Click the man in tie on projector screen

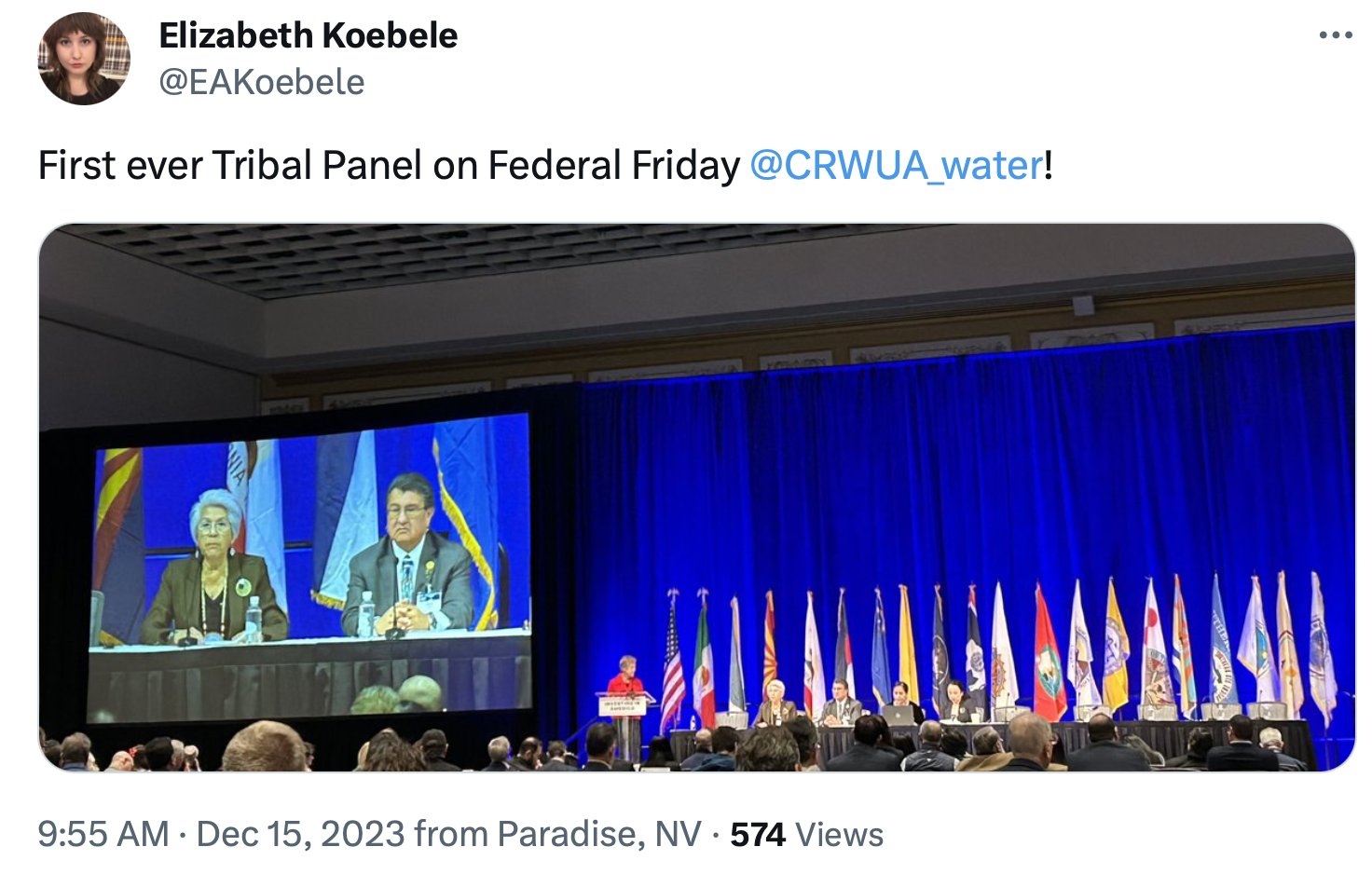[x=408, y=559]
